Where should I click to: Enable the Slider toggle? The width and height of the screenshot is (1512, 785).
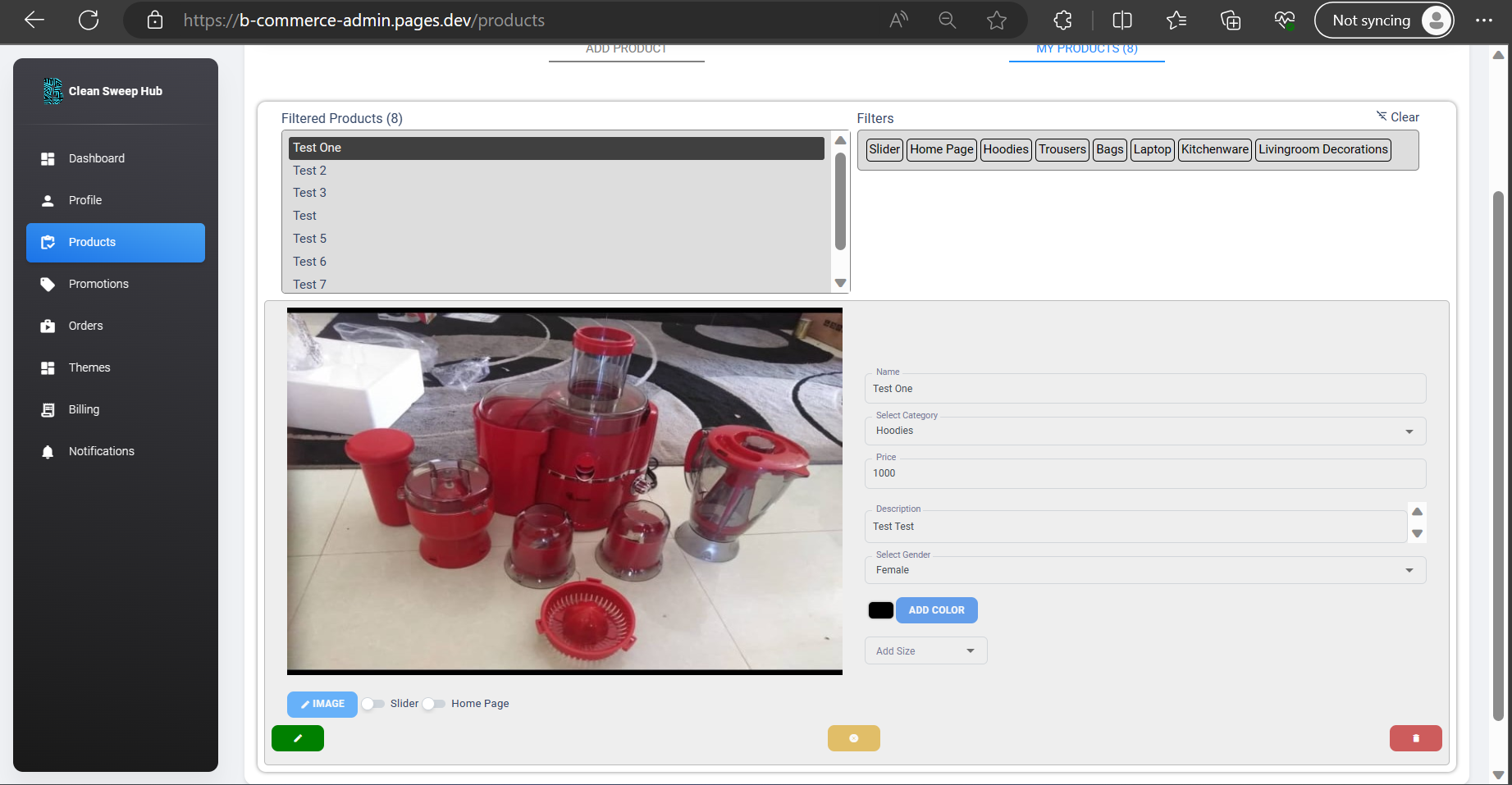coord(373,704)
